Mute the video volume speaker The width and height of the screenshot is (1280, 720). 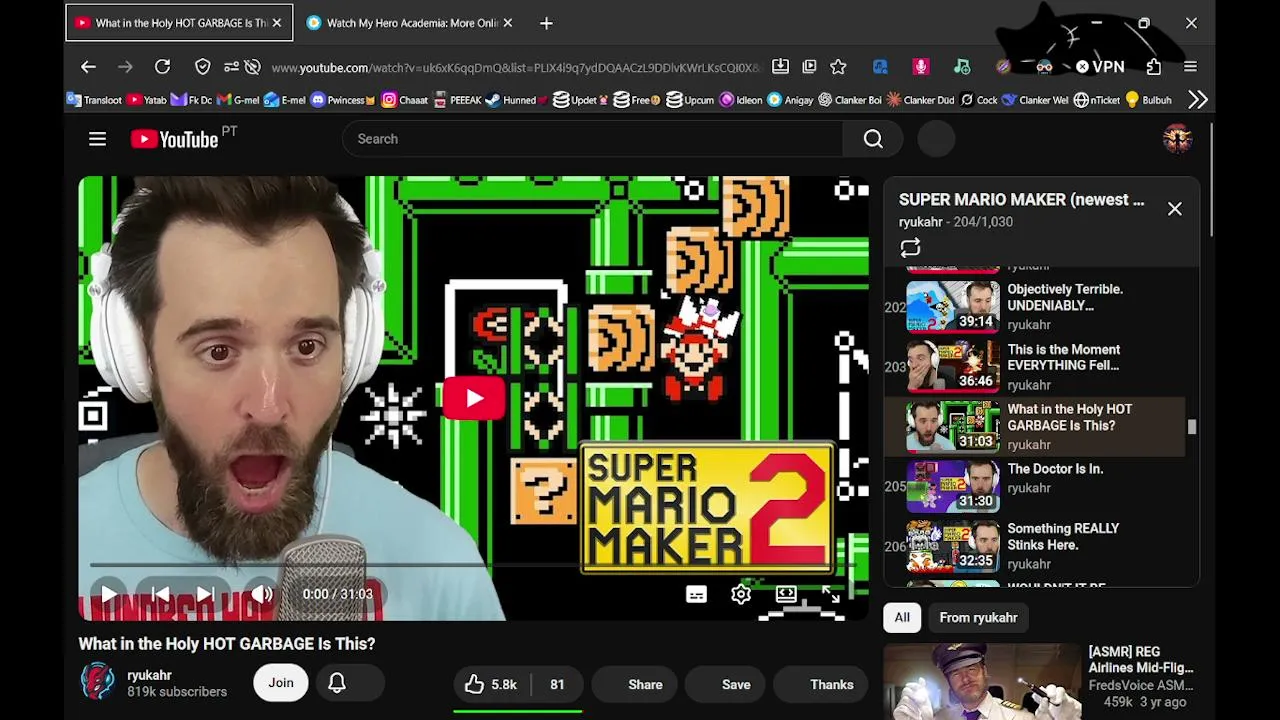261,594
